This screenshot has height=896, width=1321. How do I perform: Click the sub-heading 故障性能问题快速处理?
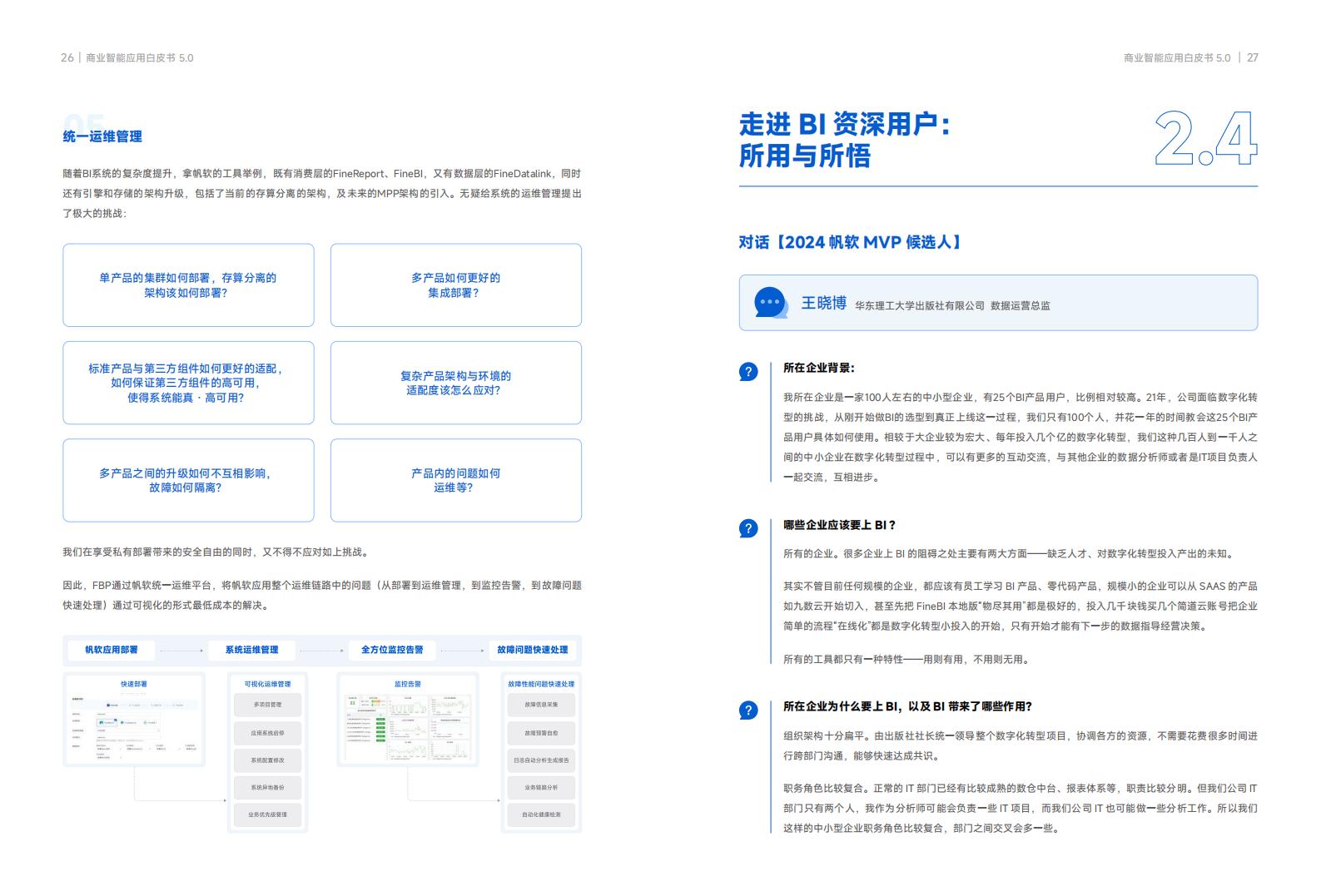pyautogui.click(x=541, y=684)
